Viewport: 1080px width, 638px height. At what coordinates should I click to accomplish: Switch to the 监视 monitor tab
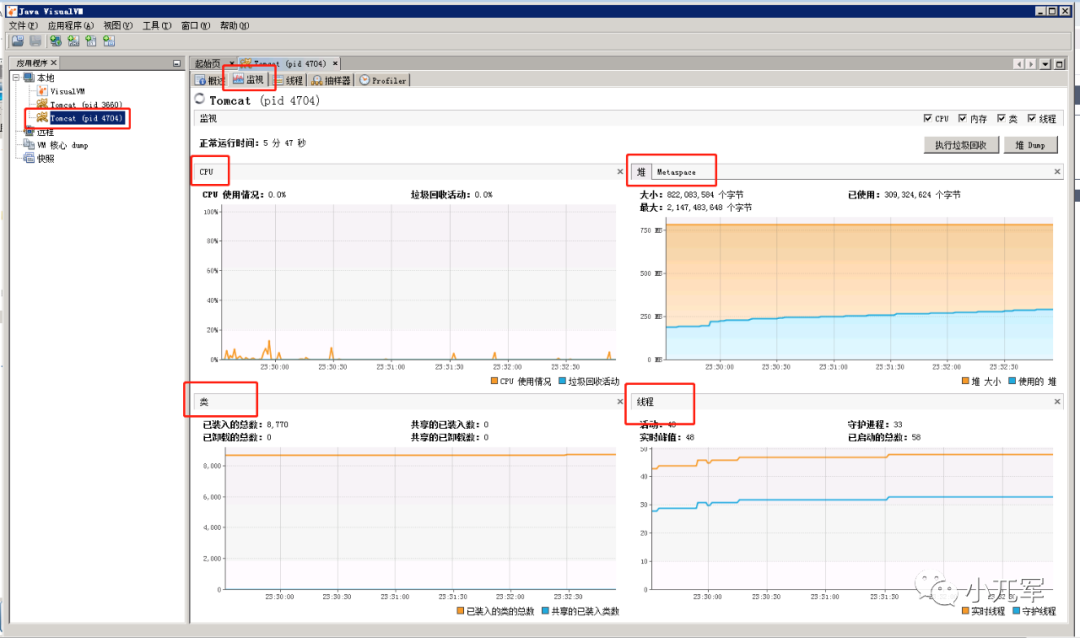(249, 79)
